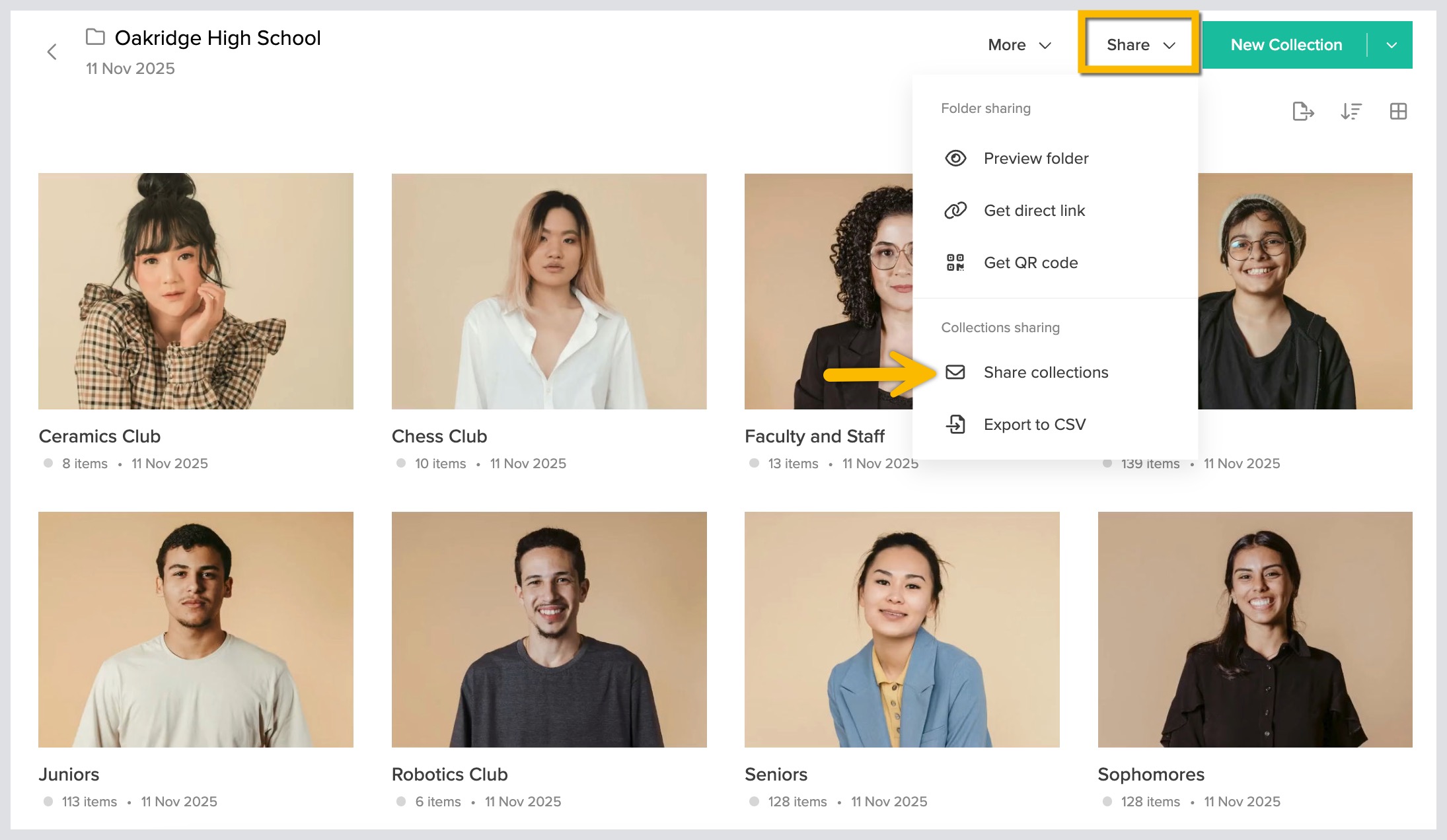Click the QR code icon
Image resolution: width=1447 pixels, height=840 pixels.
click(x=955, y=263)
